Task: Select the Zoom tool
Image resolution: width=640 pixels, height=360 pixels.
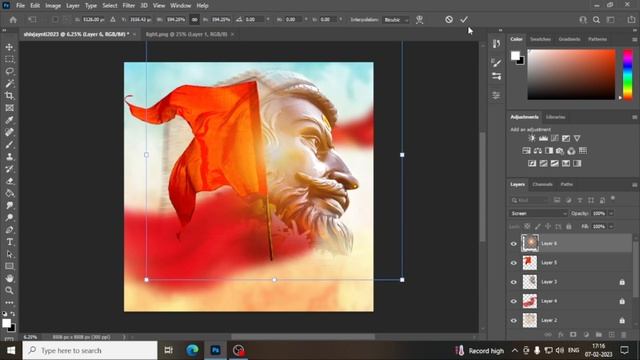Action: coord(9,291)
